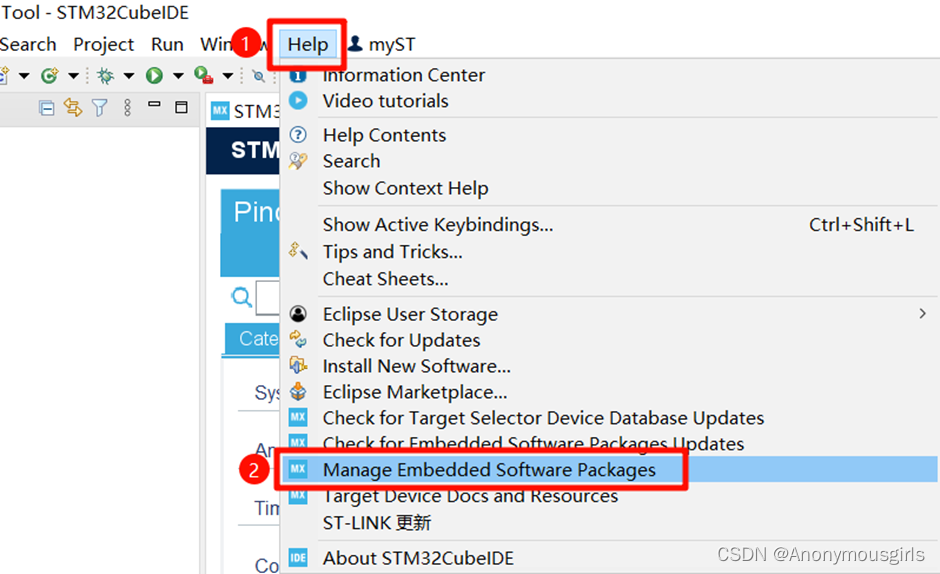
Task: Open the Search menu
Action: click(x=28, y=44)
